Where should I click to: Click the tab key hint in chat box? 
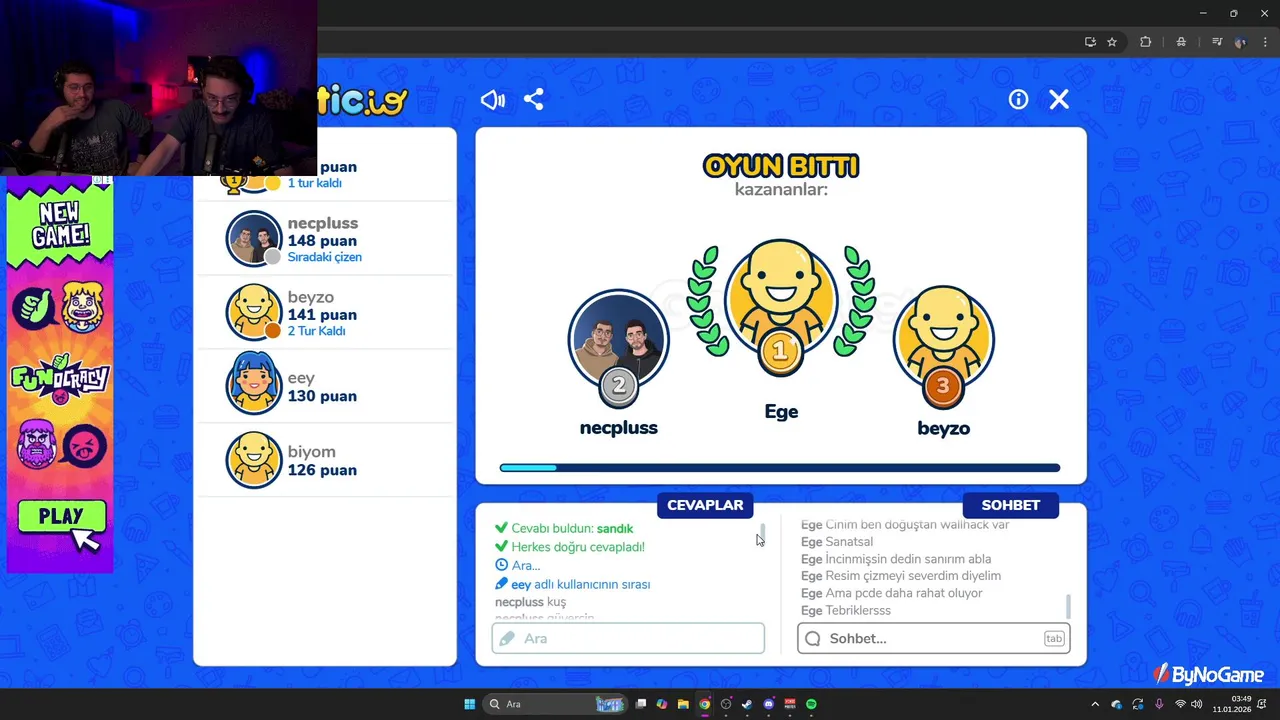tap(1054, 638)
